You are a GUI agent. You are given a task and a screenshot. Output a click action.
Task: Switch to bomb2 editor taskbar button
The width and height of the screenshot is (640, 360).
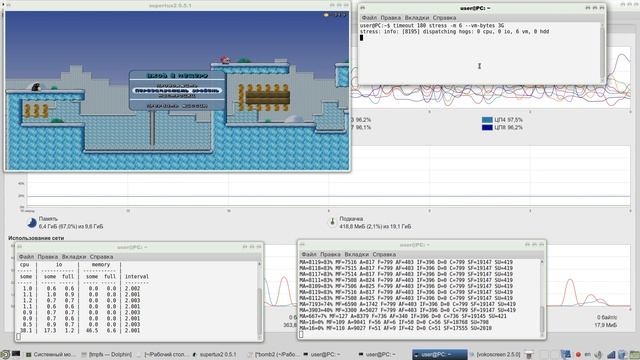click(273, 355)
